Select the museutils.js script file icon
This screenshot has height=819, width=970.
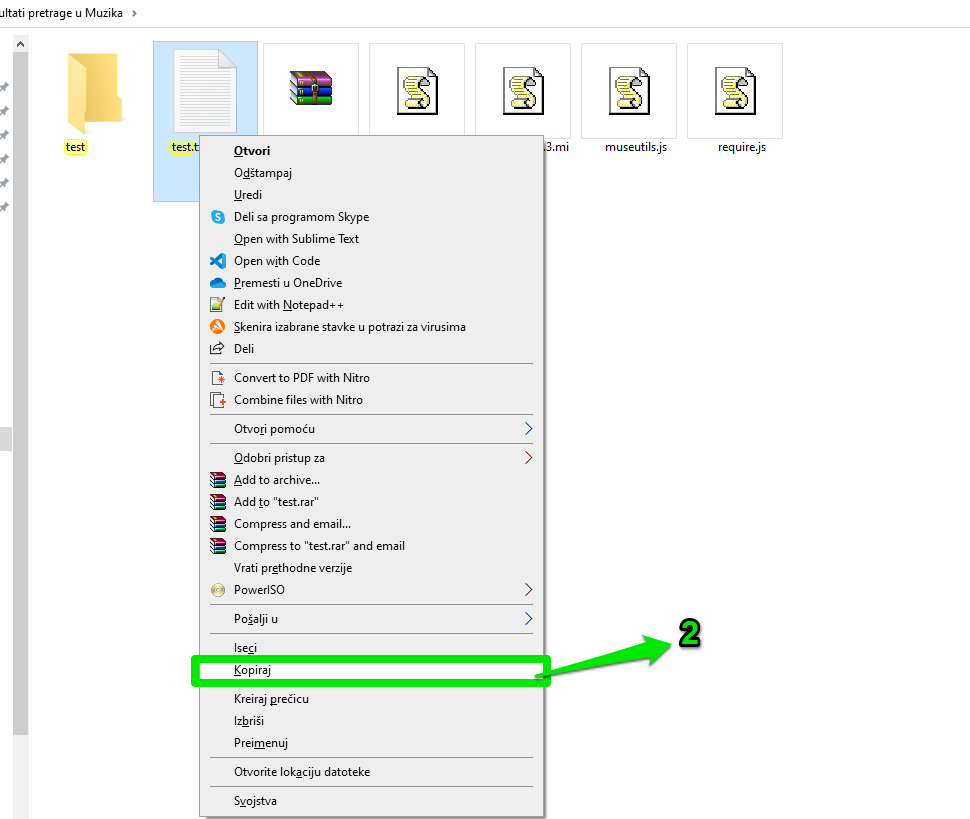629,92
